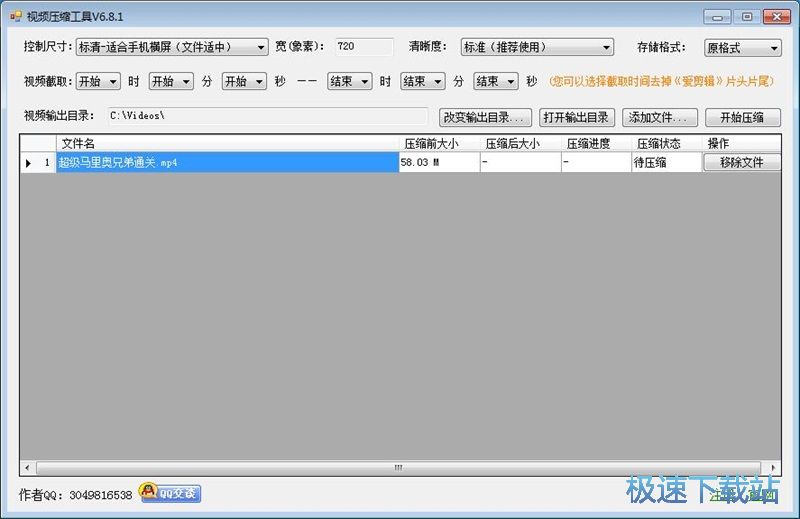The height and width of the screenshot is (519, 800).
Task: Click the 压缩进度 column header
Action: (x=596, y=143)
